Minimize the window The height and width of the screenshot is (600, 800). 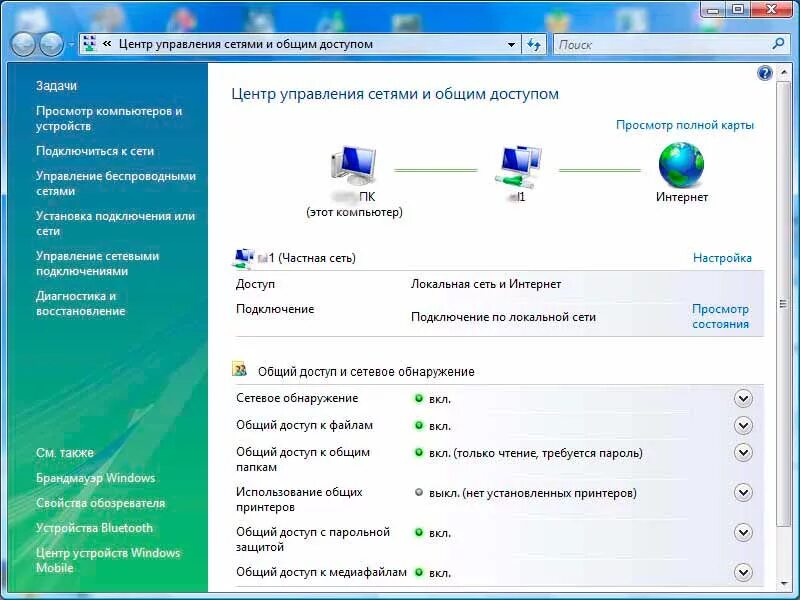(x=714, y=10)
